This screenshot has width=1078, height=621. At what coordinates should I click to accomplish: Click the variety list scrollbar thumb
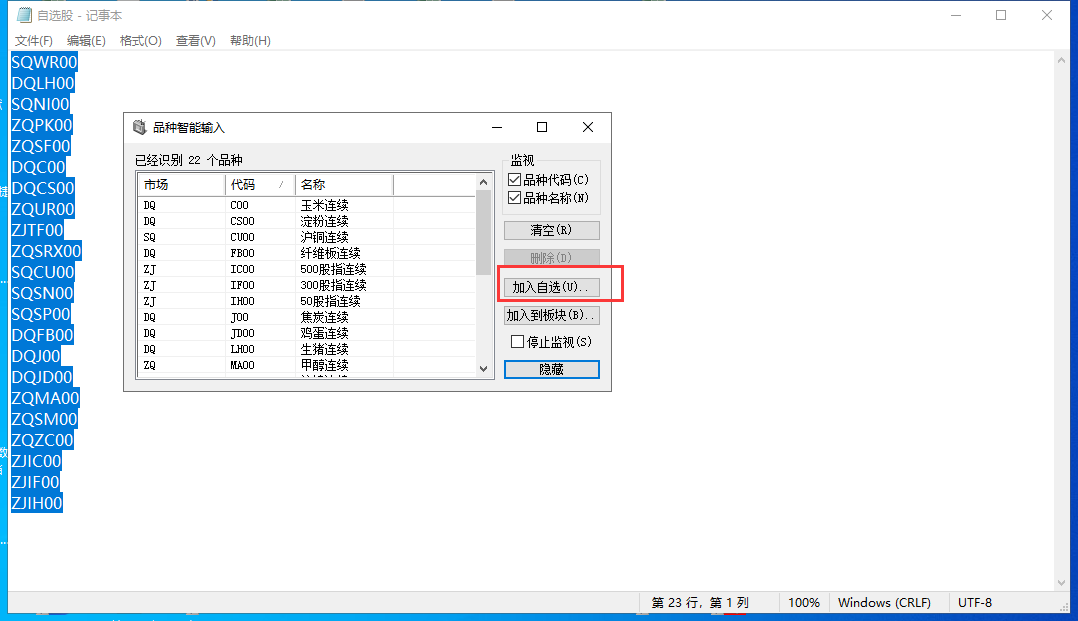[483, 232]
